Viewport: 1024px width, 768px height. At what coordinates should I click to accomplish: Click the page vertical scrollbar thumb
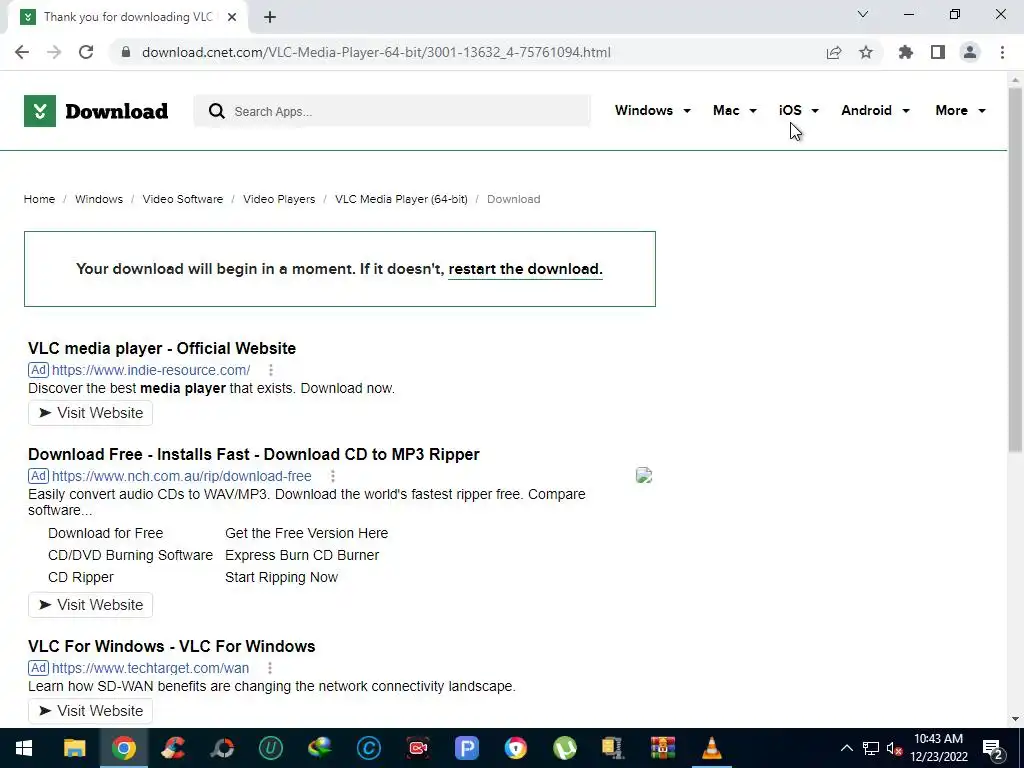[1015, 269]
